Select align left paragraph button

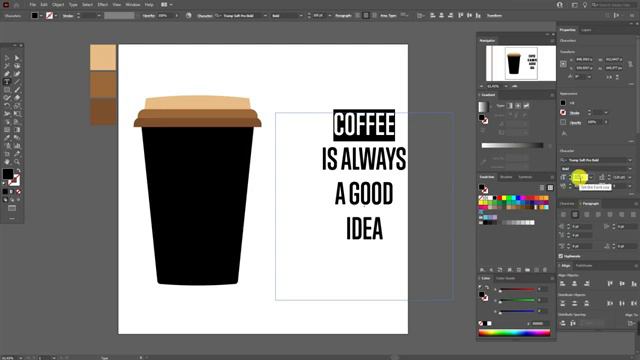tap(564, 214)
